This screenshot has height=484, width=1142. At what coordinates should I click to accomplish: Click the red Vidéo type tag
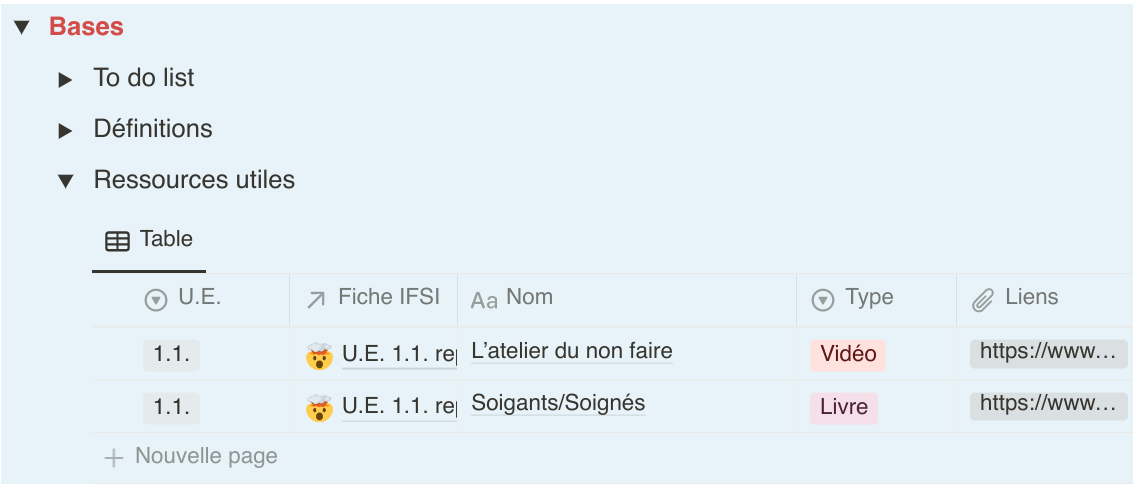[x=847, y=355]
